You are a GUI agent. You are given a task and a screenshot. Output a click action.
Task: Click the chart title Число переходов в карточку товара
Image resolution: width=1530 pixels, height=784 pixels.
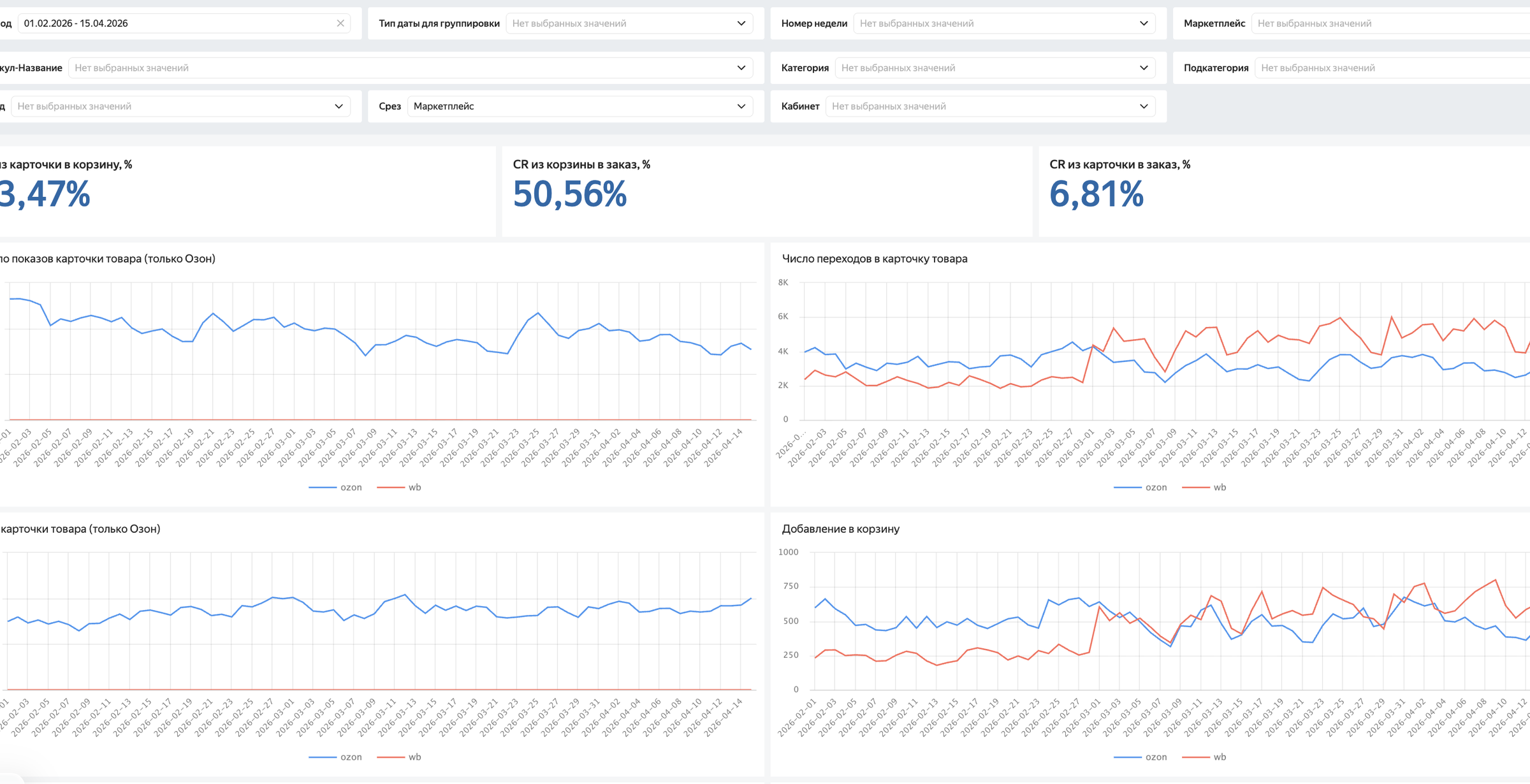[x=875, y=259]
